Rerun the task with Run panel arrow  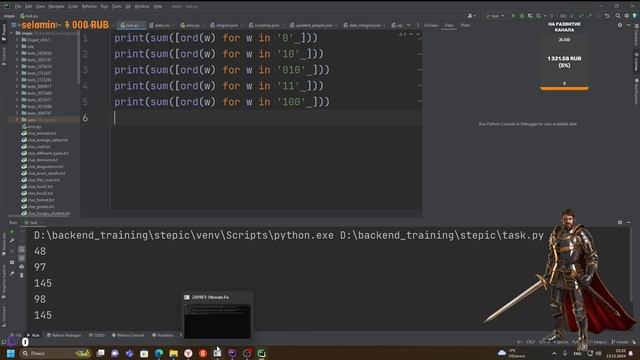coord(12,232)
